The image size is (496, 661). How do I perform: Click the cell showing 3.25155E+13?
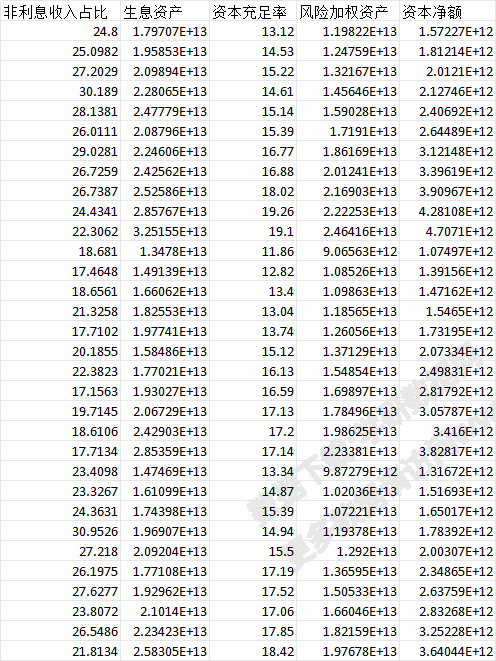tap(165, 231)
